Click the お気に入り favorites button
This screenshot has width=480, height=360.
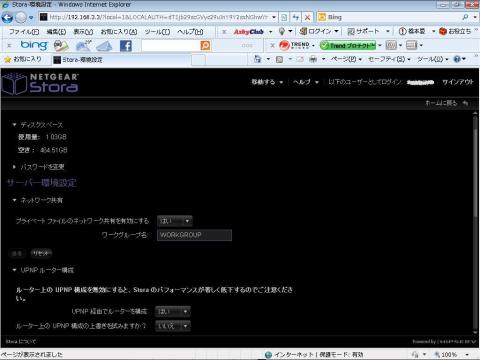pyautogui.click(x=23, y=59)
